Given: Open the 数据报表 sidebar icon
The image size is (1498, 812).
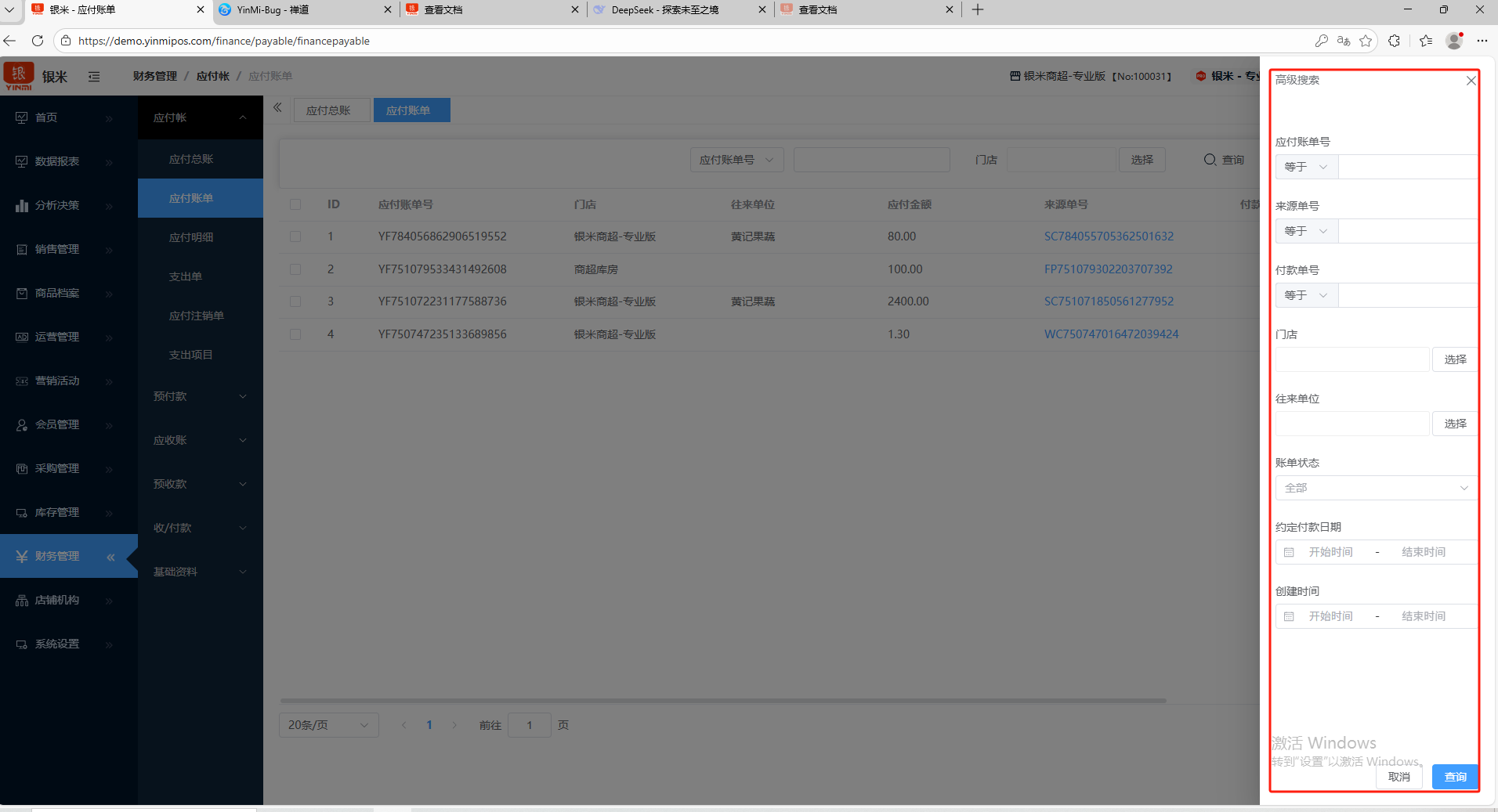Looking at the screenshot, I should tap(21, 161).
